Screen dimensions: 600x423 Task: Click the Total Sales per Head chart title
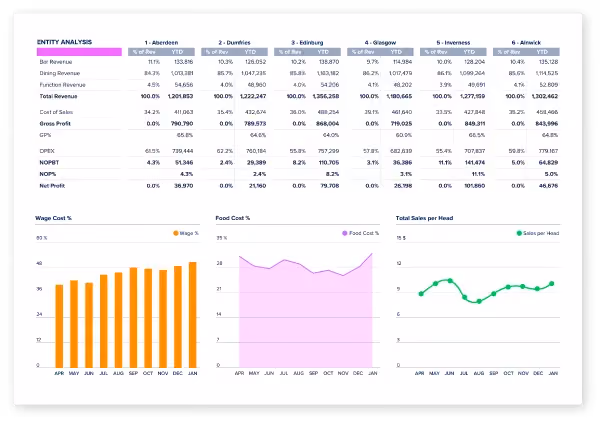(x=424, y=218)
